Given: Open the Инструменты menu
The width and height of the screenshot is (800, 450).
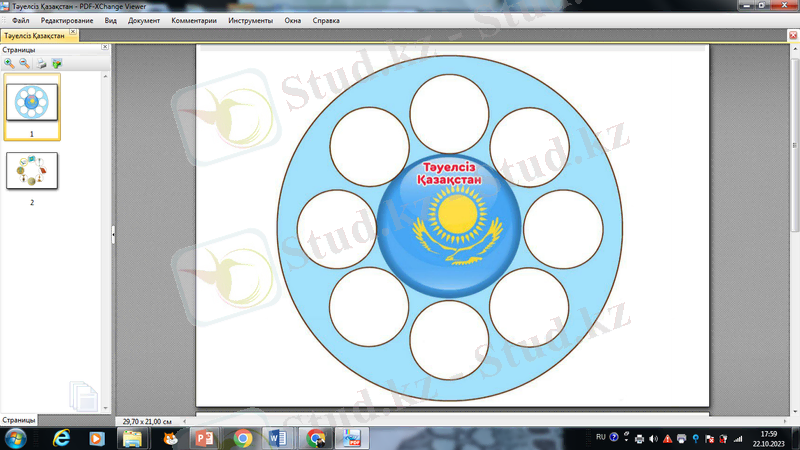Looking at the screenshot, I should coord(249,20).
